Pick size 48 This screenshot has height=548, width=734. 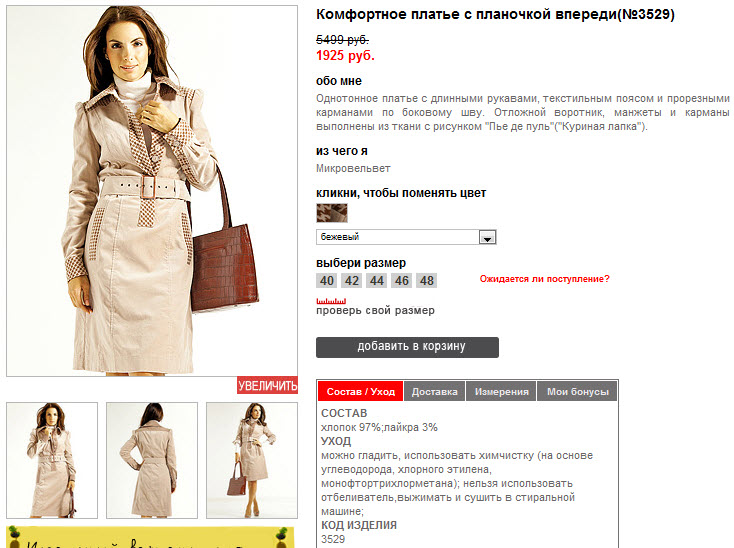[x=426, y=281]
